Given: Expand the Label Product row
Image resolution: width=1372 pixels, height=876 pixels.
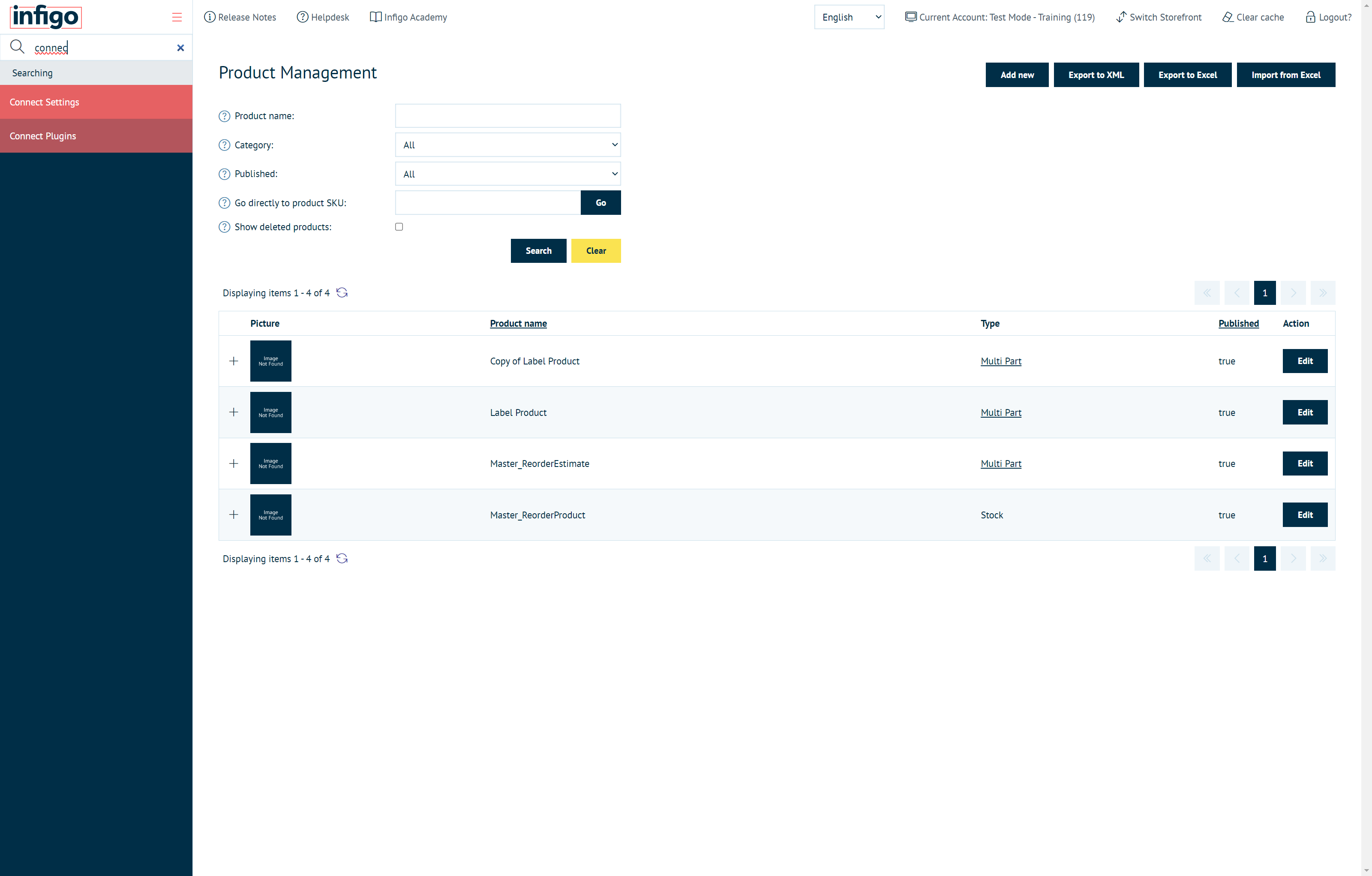Looking at the screenshot, I should pos(234,412).
